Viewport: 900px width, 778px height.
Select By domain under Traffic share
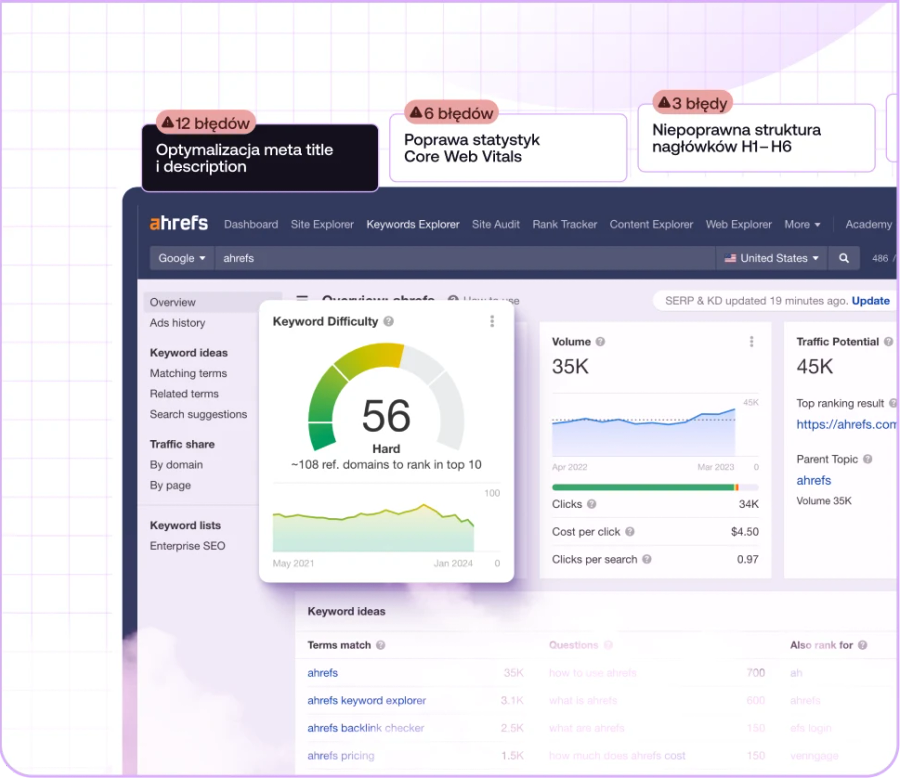[x=176, y=465]
